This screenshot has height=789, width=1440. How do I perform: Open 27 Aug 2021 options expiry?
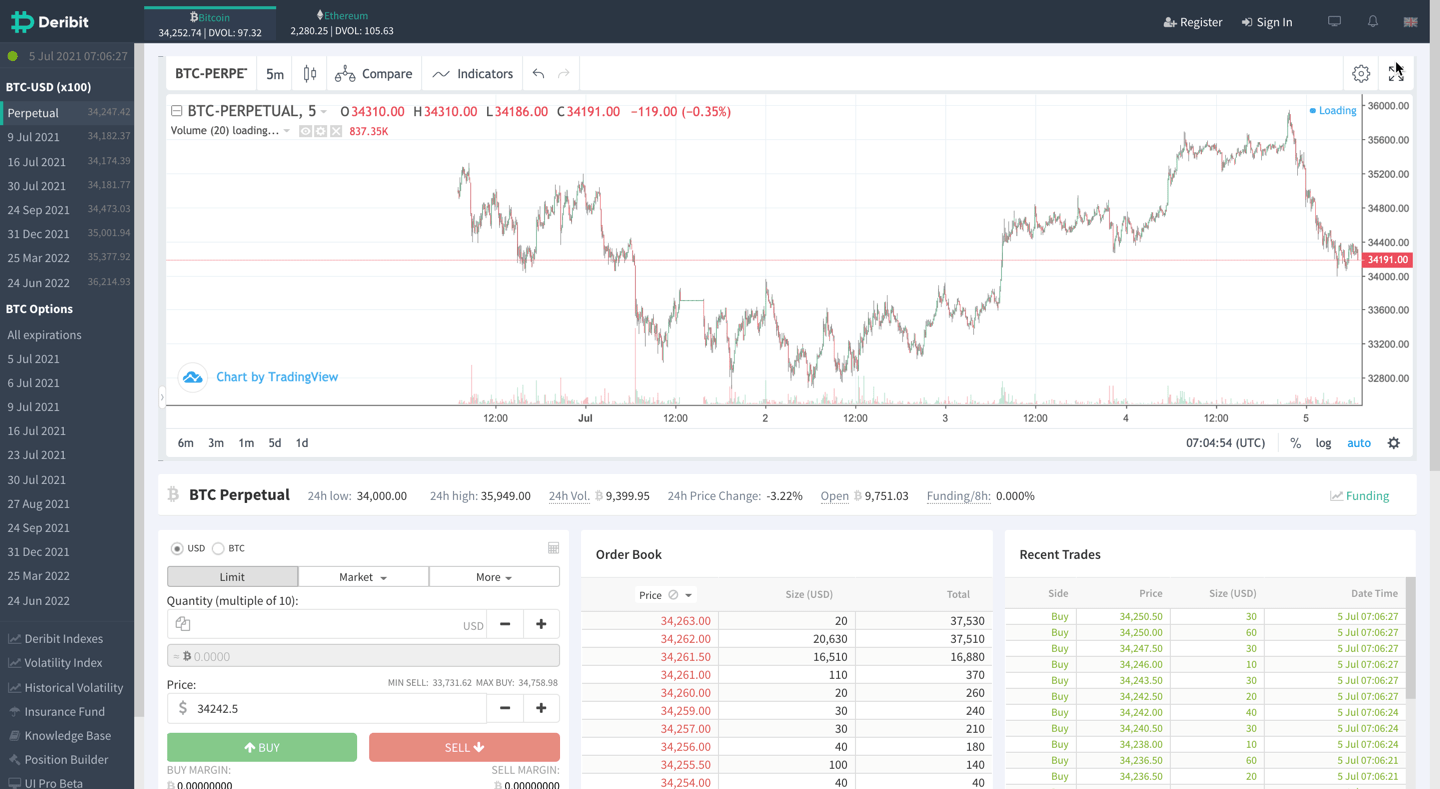[x=38, y=504]
